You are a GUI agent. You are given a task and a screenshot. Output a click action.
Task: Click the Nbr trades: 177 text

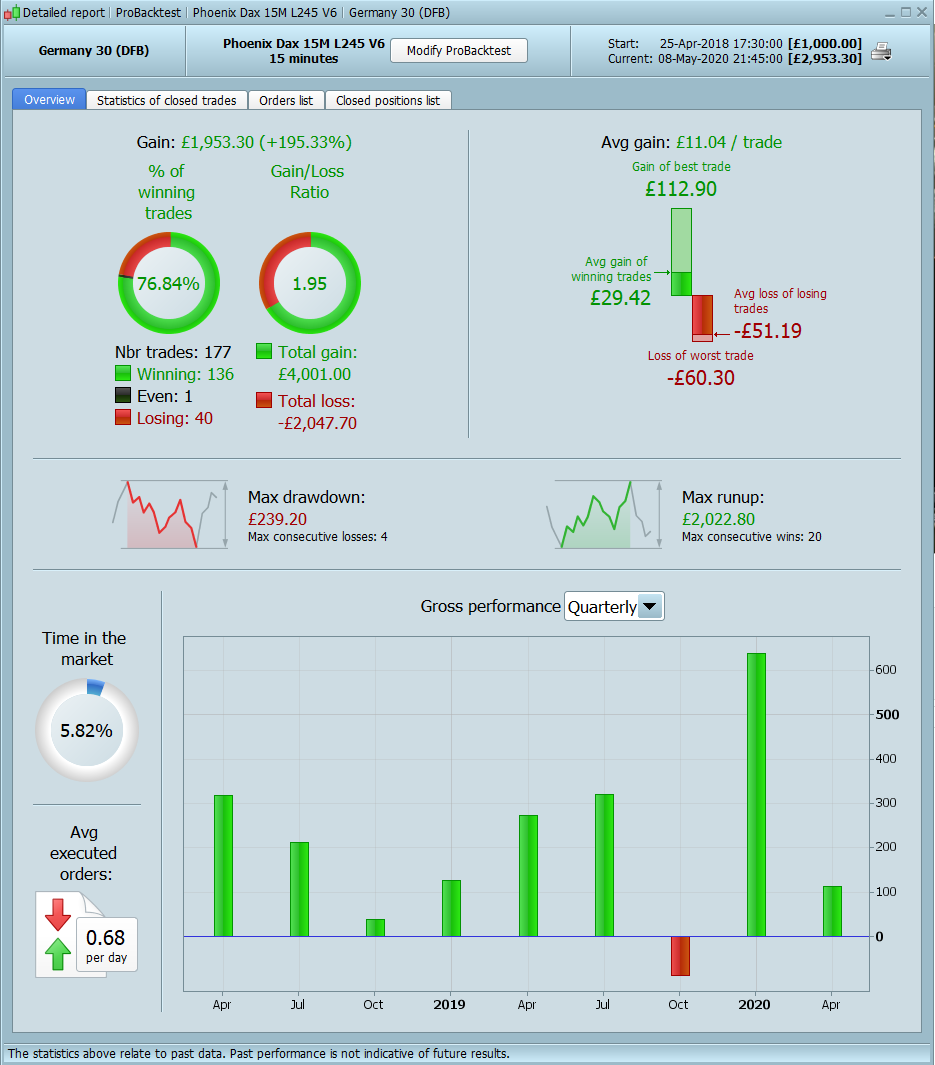point(173,352)
